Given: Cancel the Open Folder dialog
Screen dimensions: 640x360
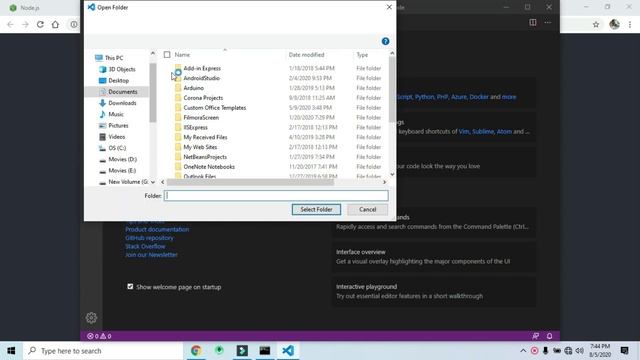Looking at the screenshot, I should 367,209.
